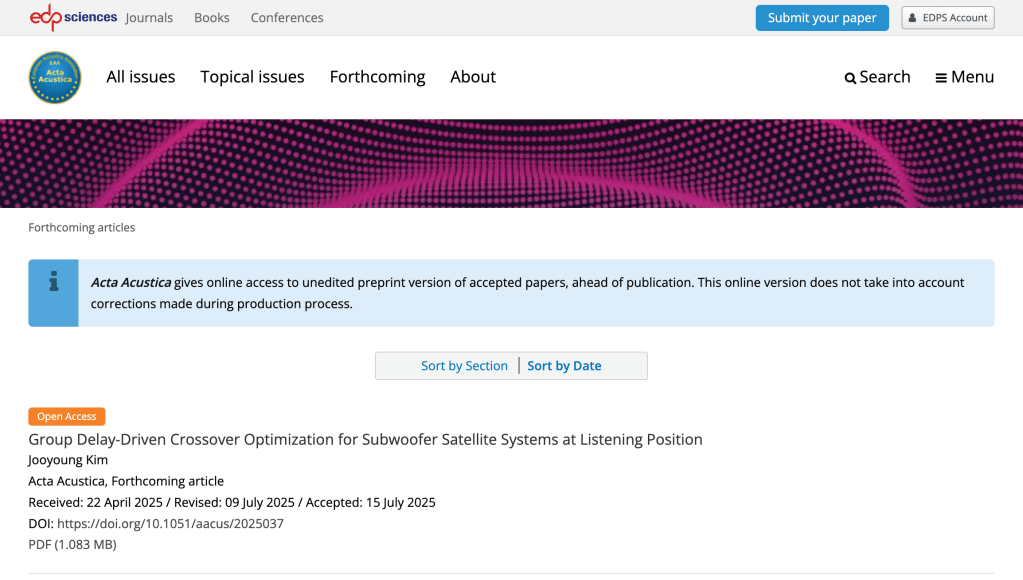Click the Acta Acustica journal badge logo

54,77
